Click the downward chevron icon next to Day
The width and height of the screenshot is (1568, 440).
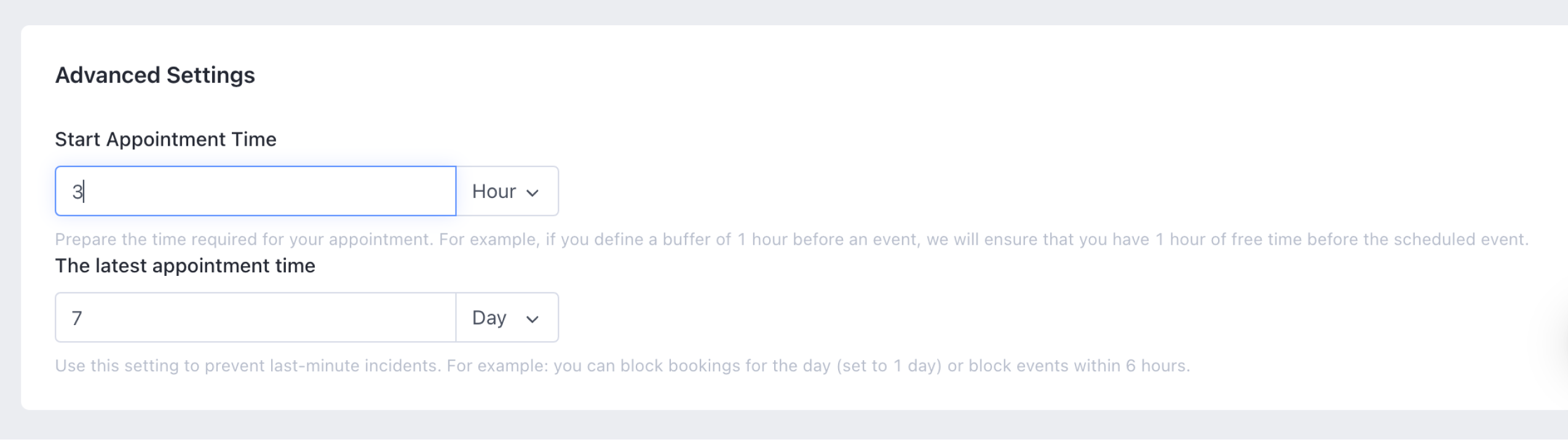tap(533, 318)
